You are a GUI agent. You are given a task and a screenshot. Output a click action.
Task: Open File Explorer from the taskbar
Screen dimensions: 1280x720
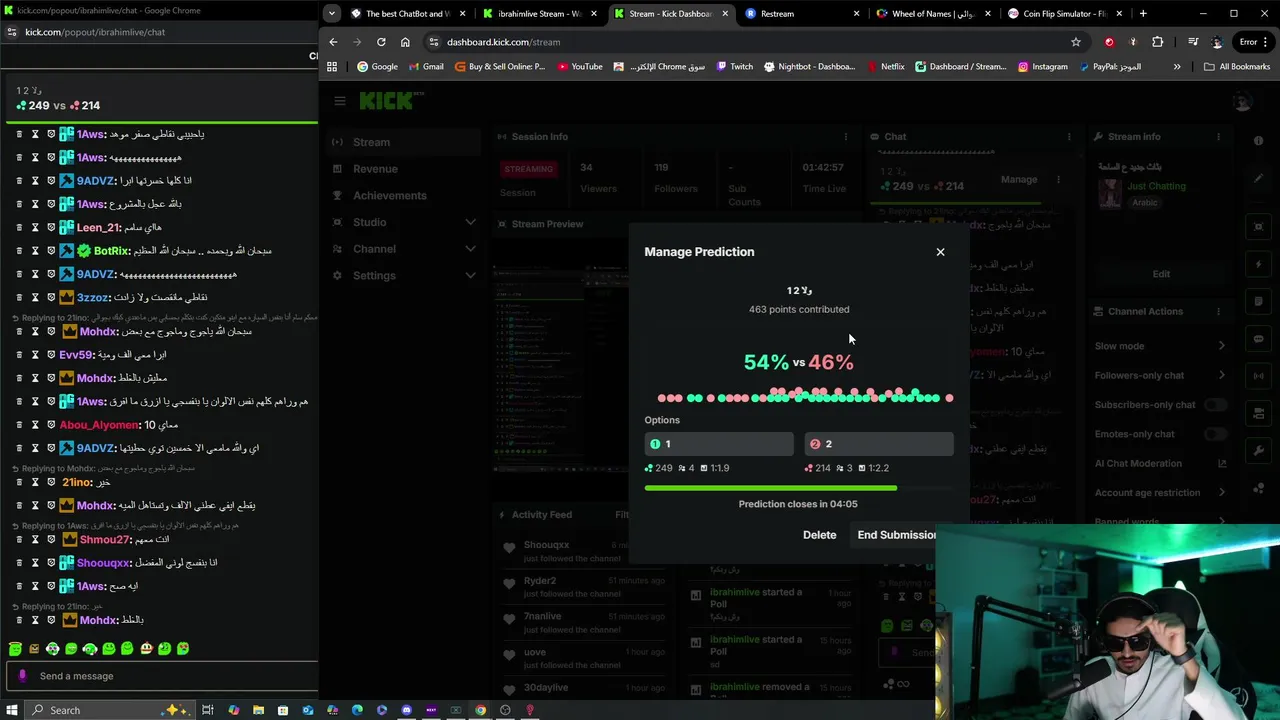[258, 710]
